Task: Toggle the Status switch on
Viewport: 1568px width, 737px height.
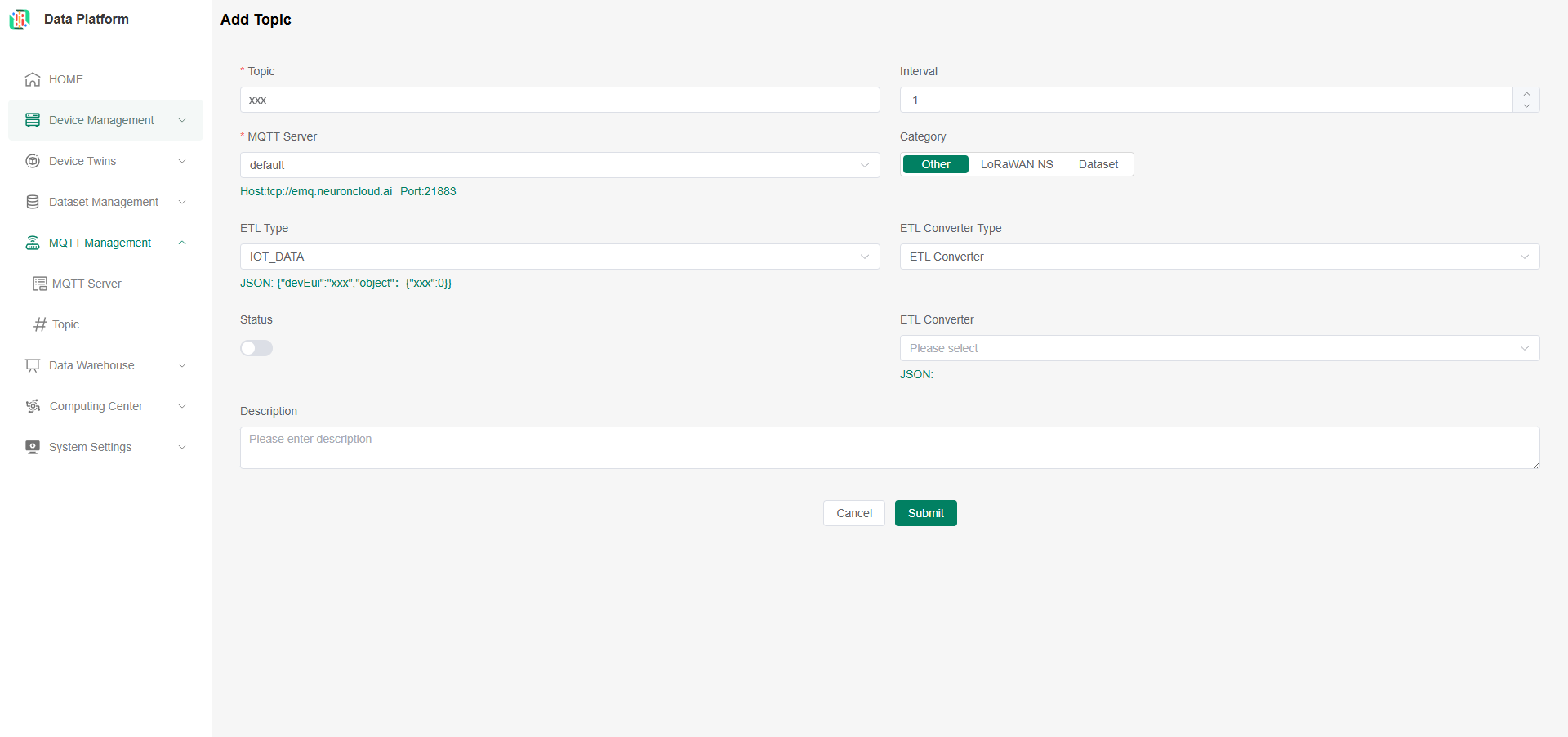Action: click(x=256, y=348)
